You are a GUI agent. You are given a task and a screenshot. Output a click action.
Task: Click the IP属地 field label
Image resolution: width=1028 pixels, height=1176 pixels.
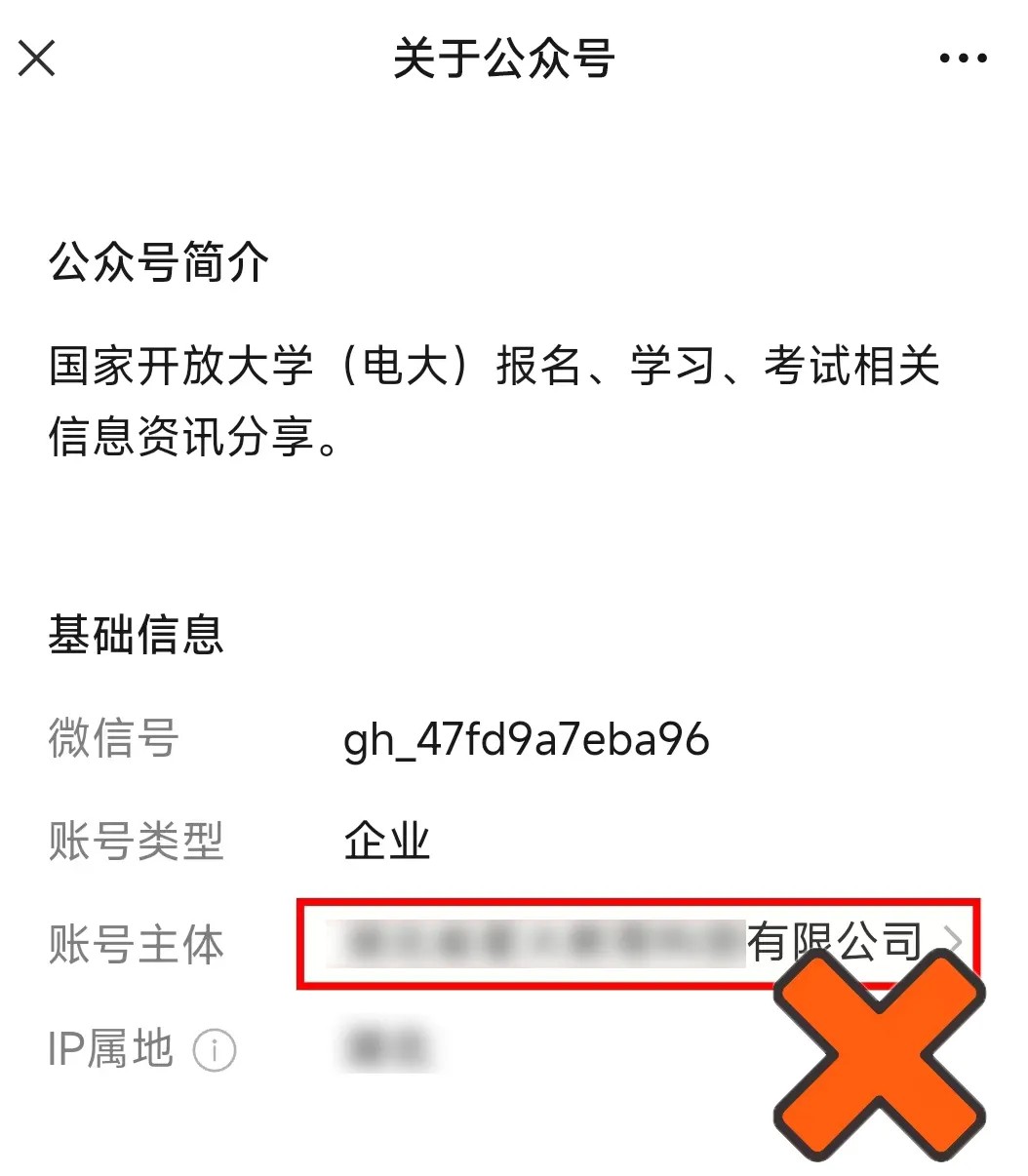pos(111,1049)
